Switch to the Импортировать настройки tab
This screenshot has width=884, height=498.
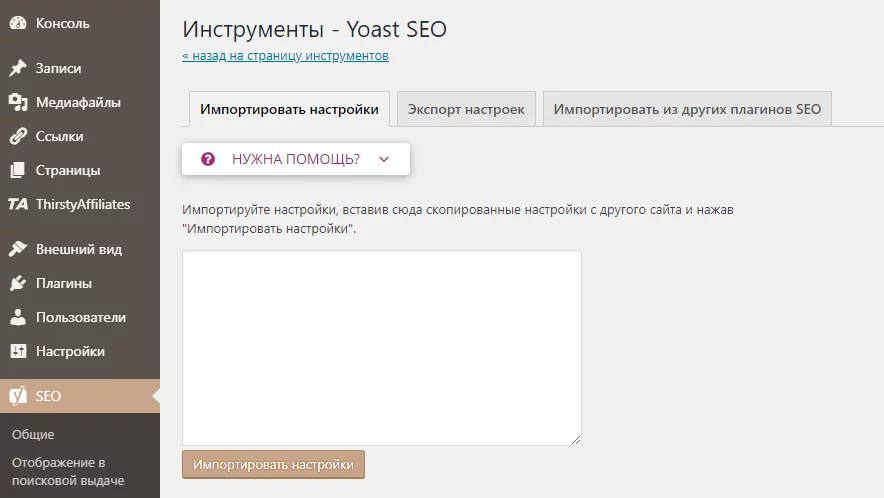289,109
